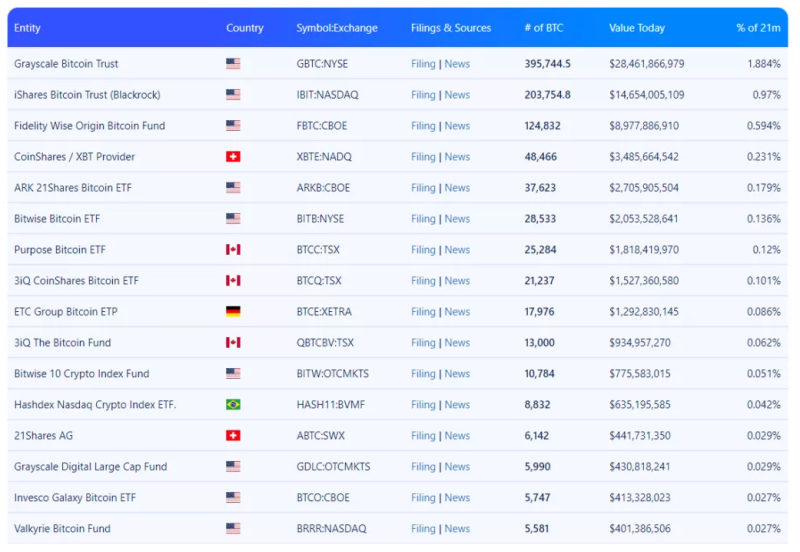Click the Brazilian flag for Hashdex Nasdaq Crypto Index
This screenshot has width=800, height=552.
233,405
